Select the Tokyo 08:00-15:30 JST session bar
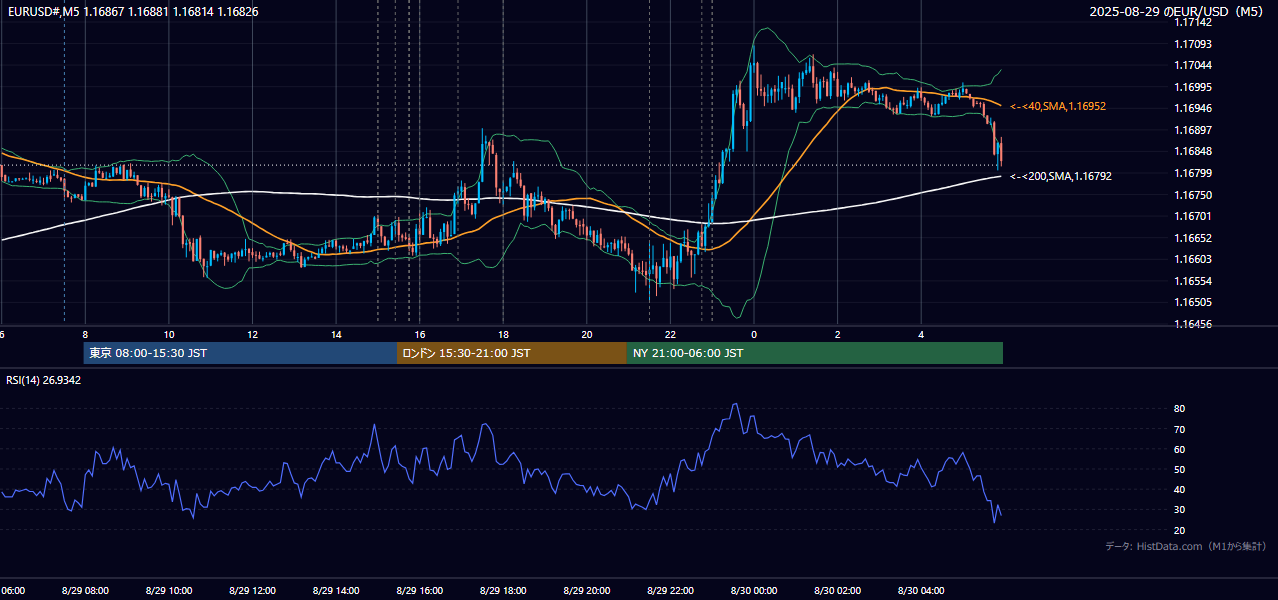Screen dimensions: 1278x600 click(x=240, y=353)
